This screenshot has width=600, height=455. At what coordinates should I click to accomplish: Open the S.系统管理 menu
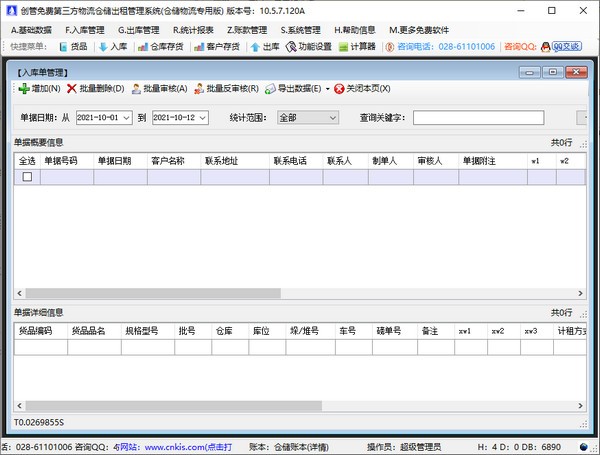pyautogui.click(x=300, y=30)
